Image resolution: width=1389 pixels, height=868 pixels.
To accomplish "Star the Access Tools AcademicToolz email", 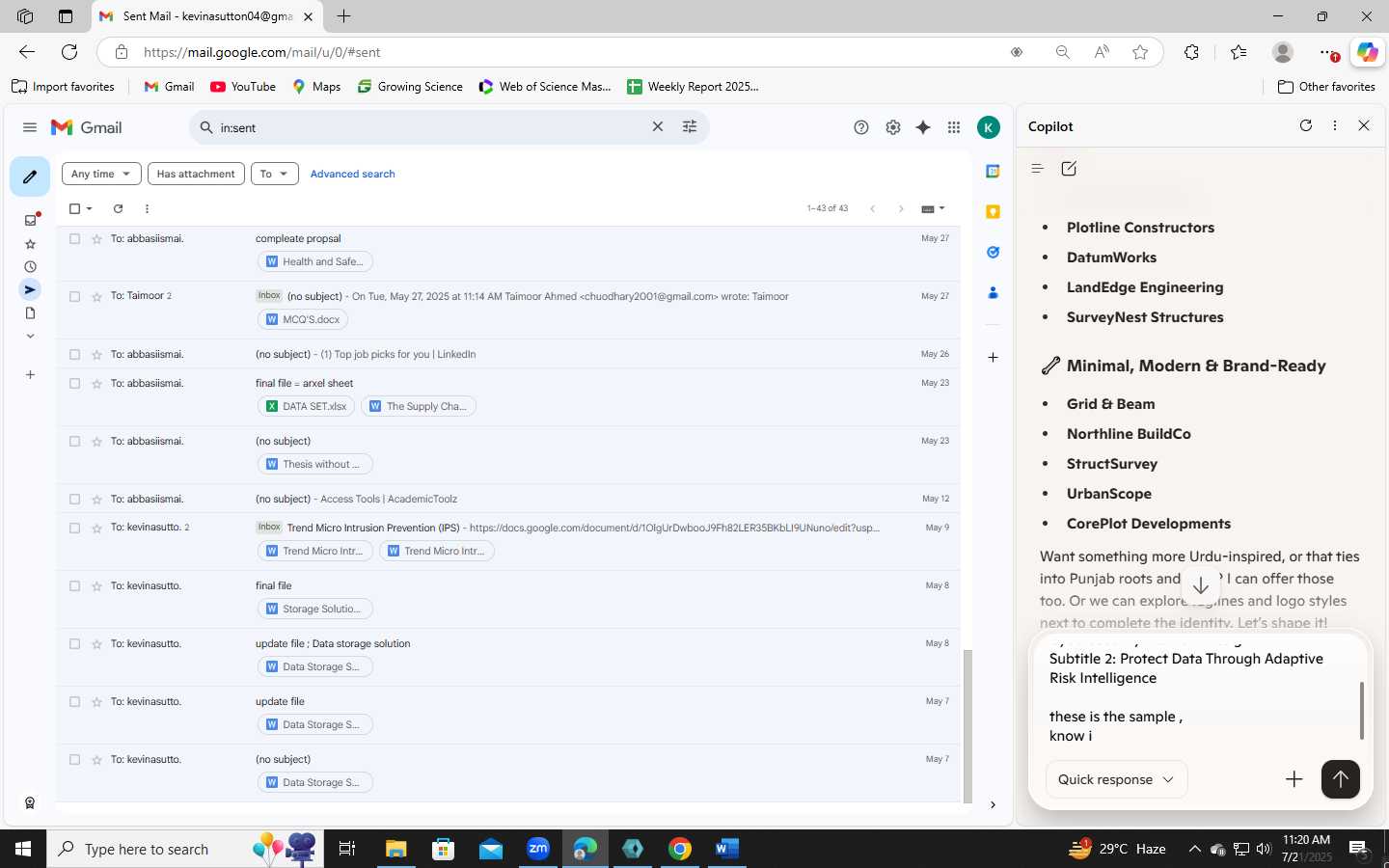I will (x=96, y=499).
